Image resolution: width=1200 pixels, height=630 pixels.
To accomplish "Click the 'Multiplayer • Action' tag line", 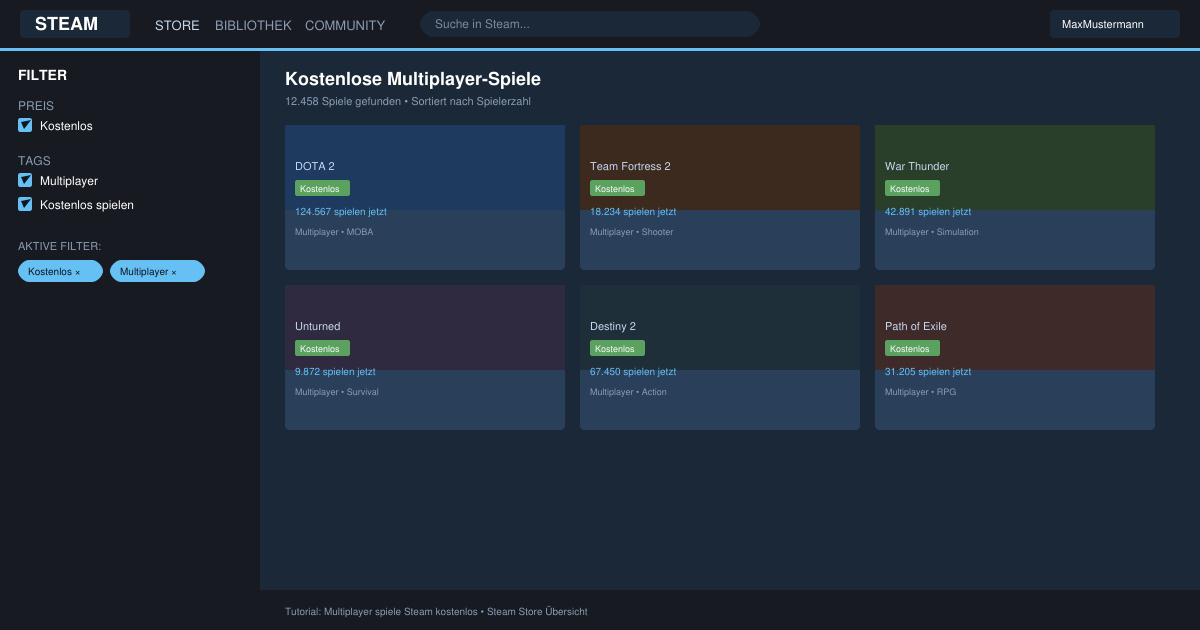I will point(628,392).
